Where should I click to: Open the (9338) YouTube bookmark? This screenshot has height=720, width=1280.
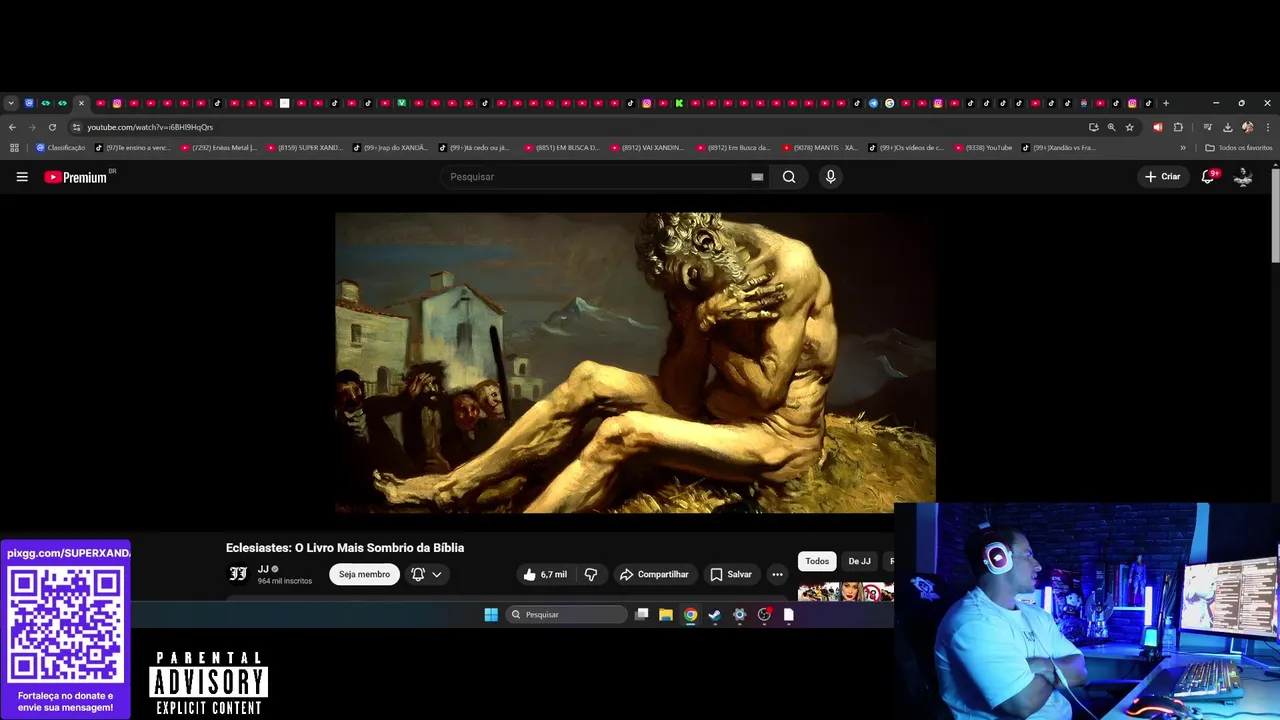pos(984,148)
